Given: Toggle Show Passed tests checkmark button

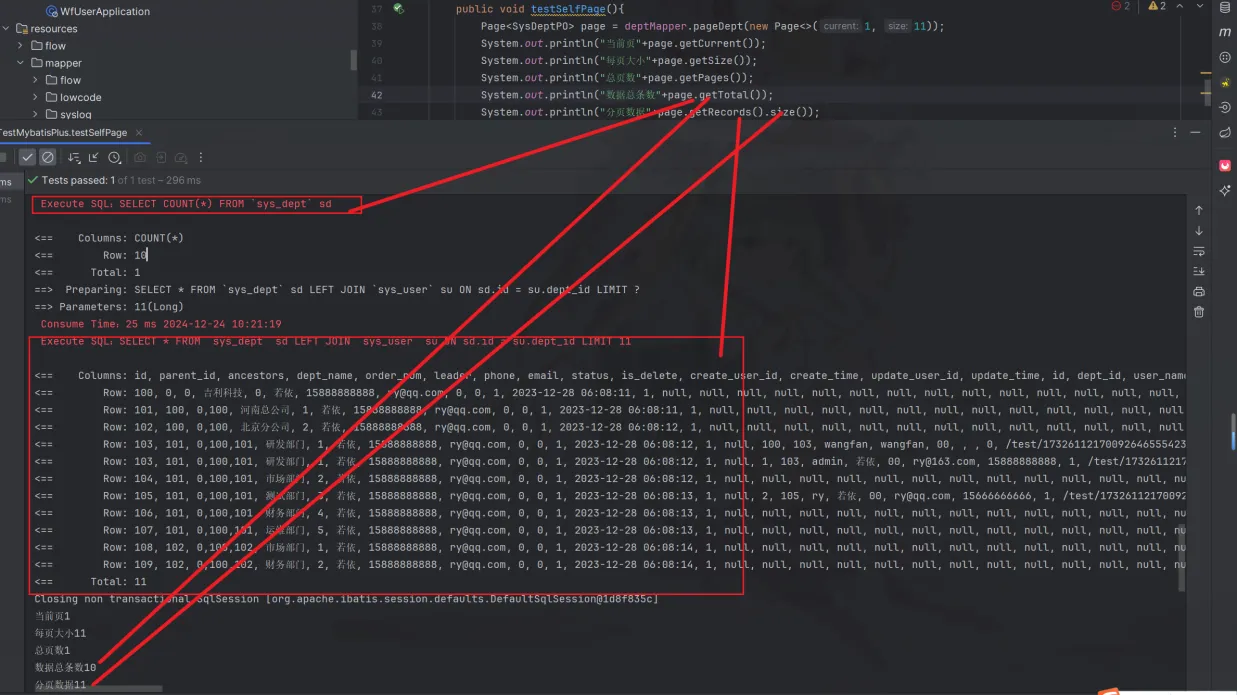Looking at the screenshot, I should pos(27,157).
